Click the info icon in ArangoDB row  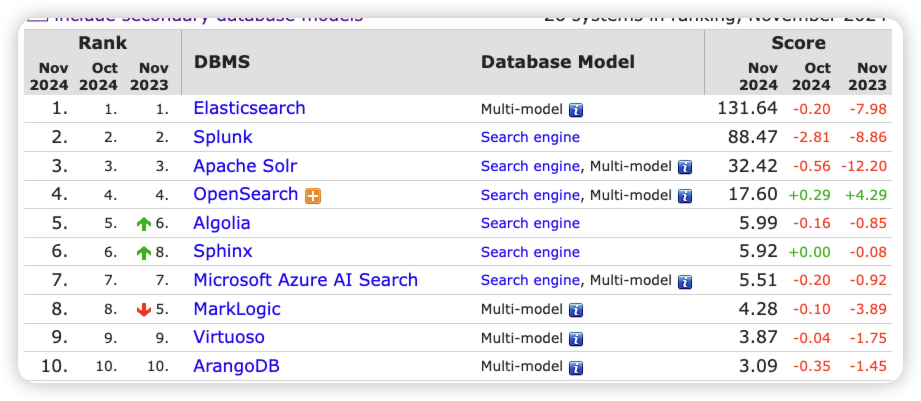click(x=576, y=368)
